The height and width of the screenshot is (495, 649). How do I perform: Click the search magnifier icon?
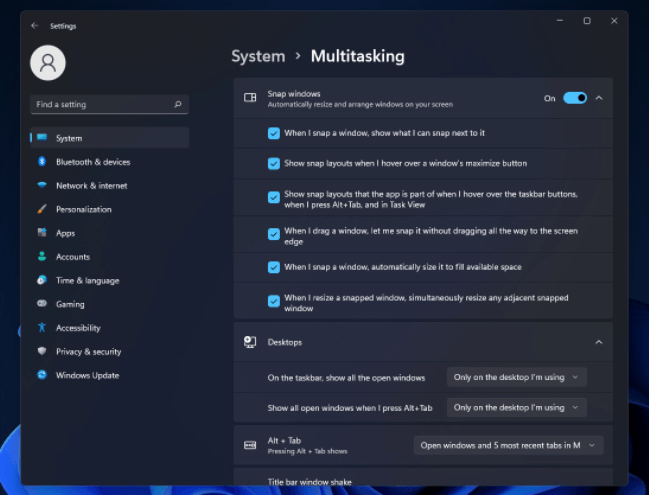pyautogui.click(x=178, y=104)
